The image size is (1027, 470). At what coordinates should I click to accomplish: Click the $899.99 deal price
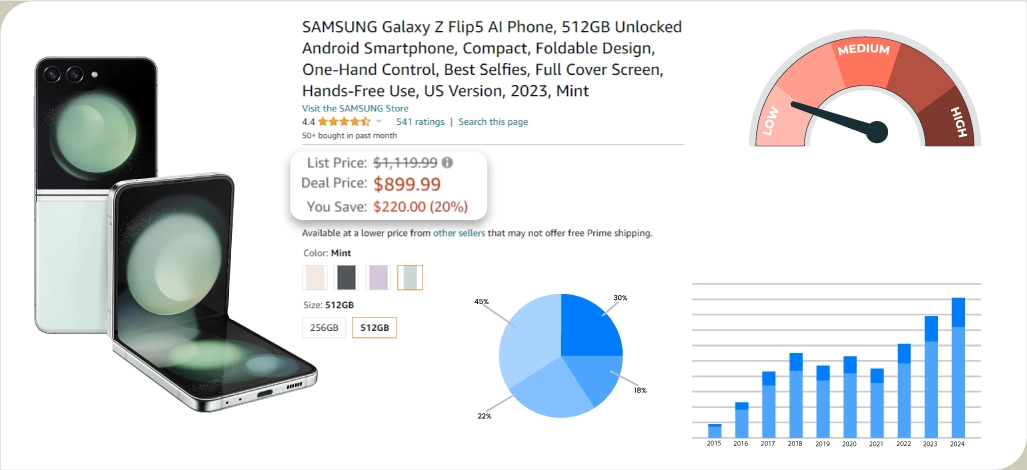406,183
